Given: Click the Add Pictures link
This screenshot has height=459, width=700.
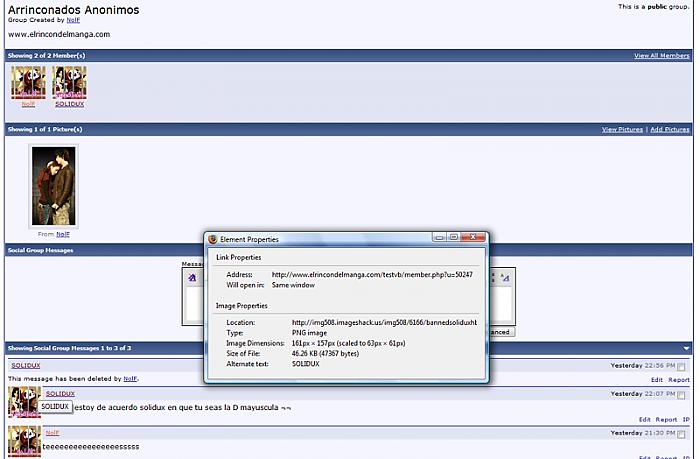Looking at the screenshot, I should [x=669, y=130].
